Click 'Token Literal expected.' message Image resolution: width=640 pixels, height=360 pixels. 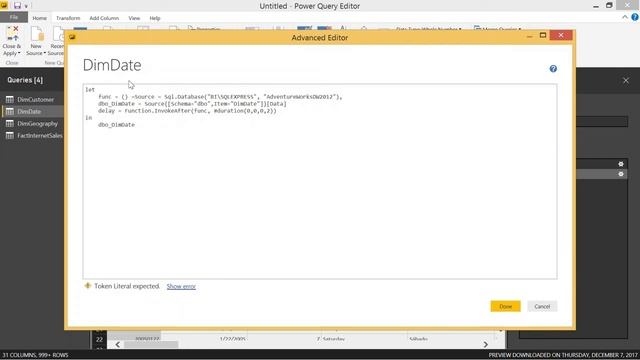coord(127,286)
